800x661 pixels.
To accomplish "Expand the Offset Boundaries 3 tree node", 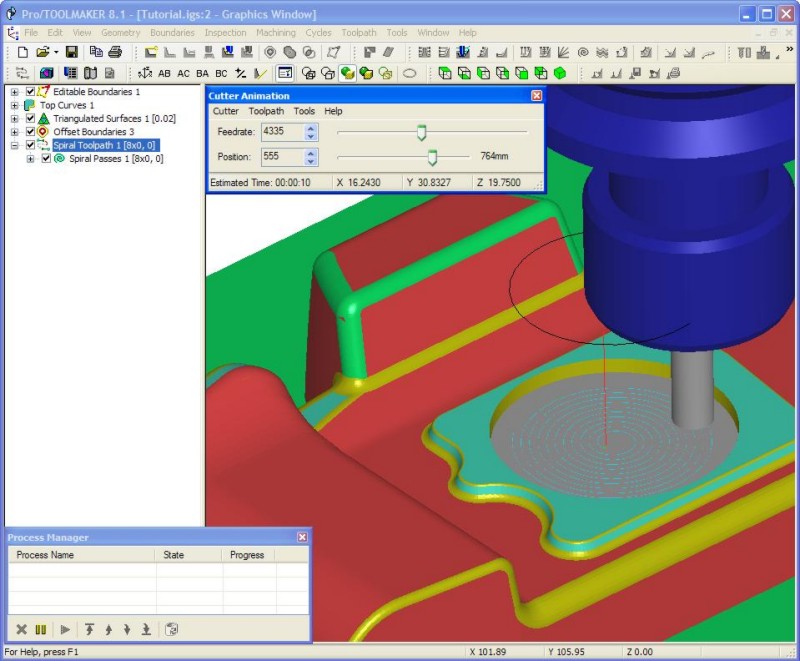I will [x=14, y=132].
